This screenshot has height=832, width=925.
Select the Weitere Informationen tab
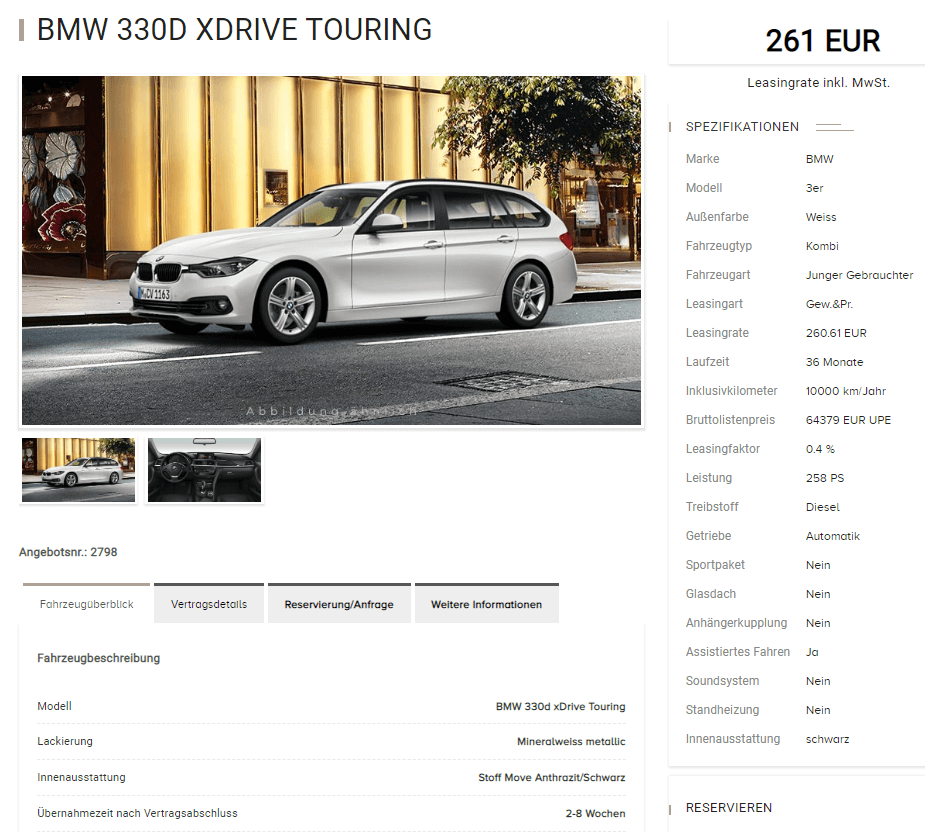(x=486, y=604)
